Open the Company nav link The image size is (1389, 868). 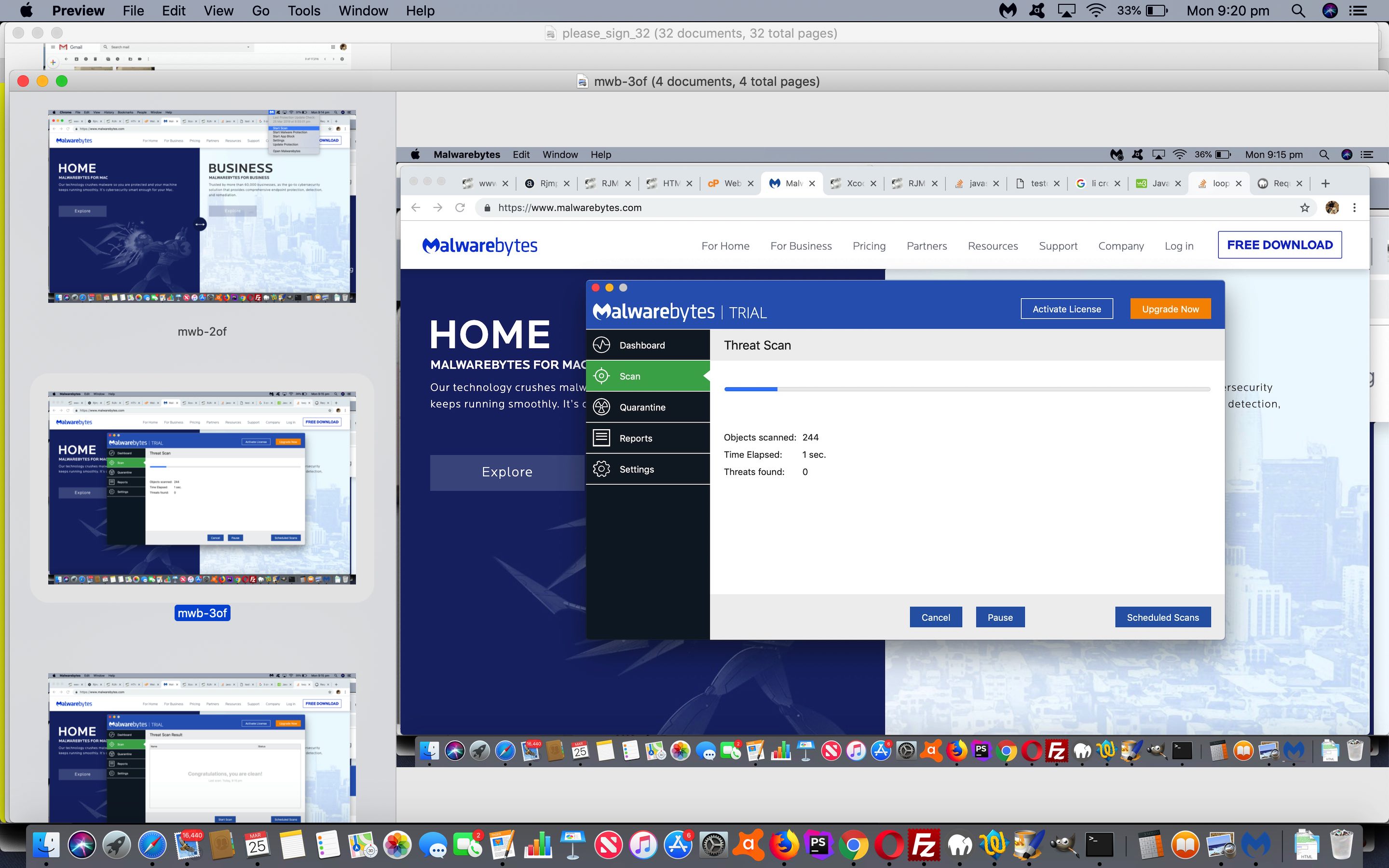(1121, 246)
